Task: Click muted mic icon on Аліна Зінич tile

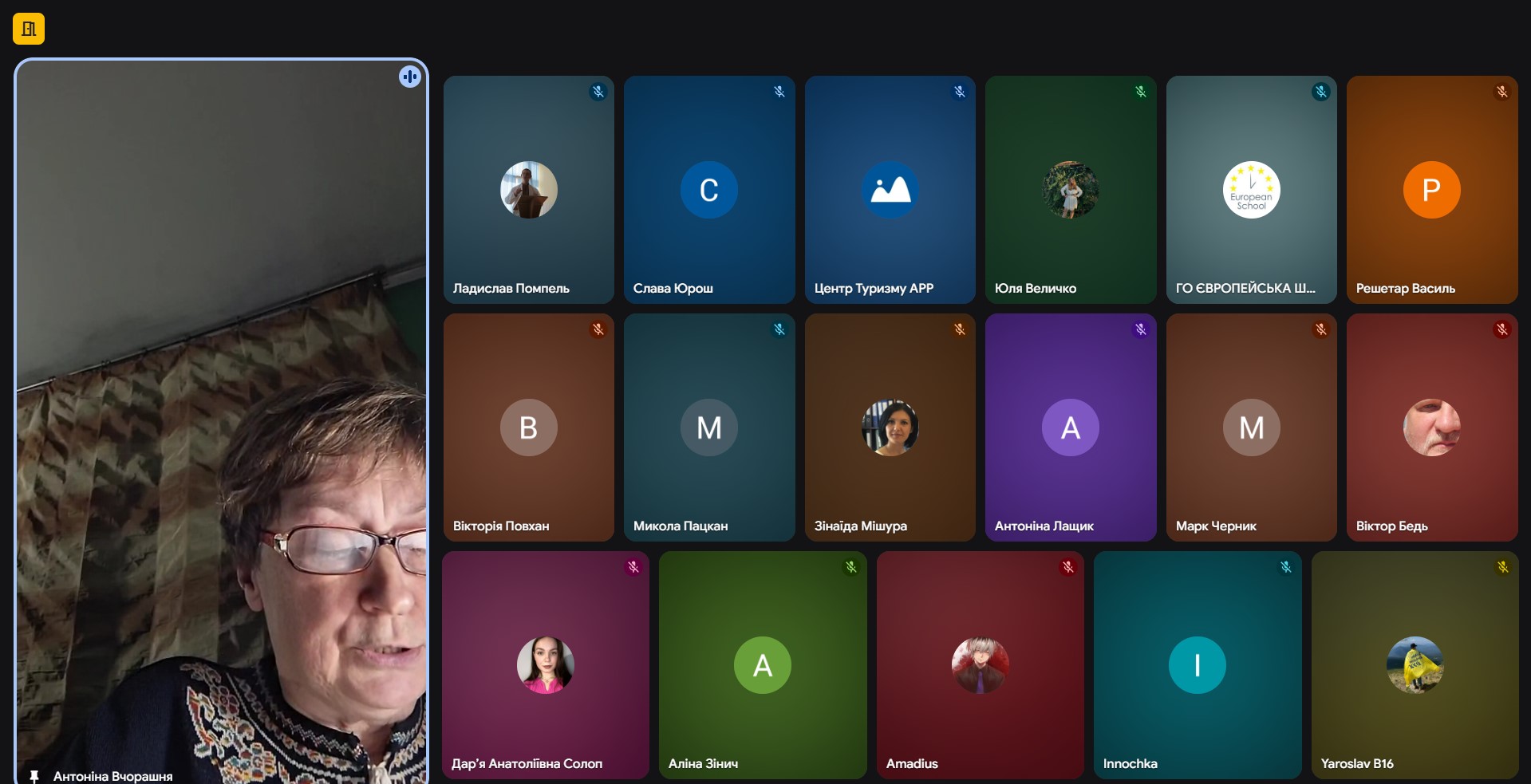Action: coord(851,567)
